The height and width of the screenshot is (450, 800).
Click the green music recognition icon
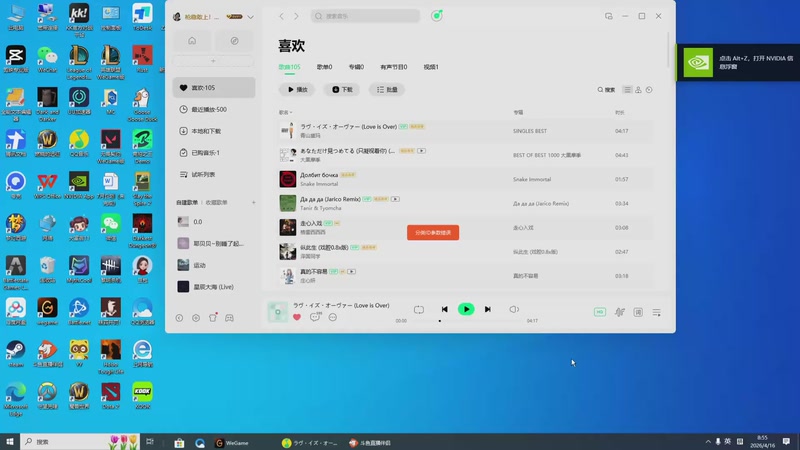click(437, 16)
